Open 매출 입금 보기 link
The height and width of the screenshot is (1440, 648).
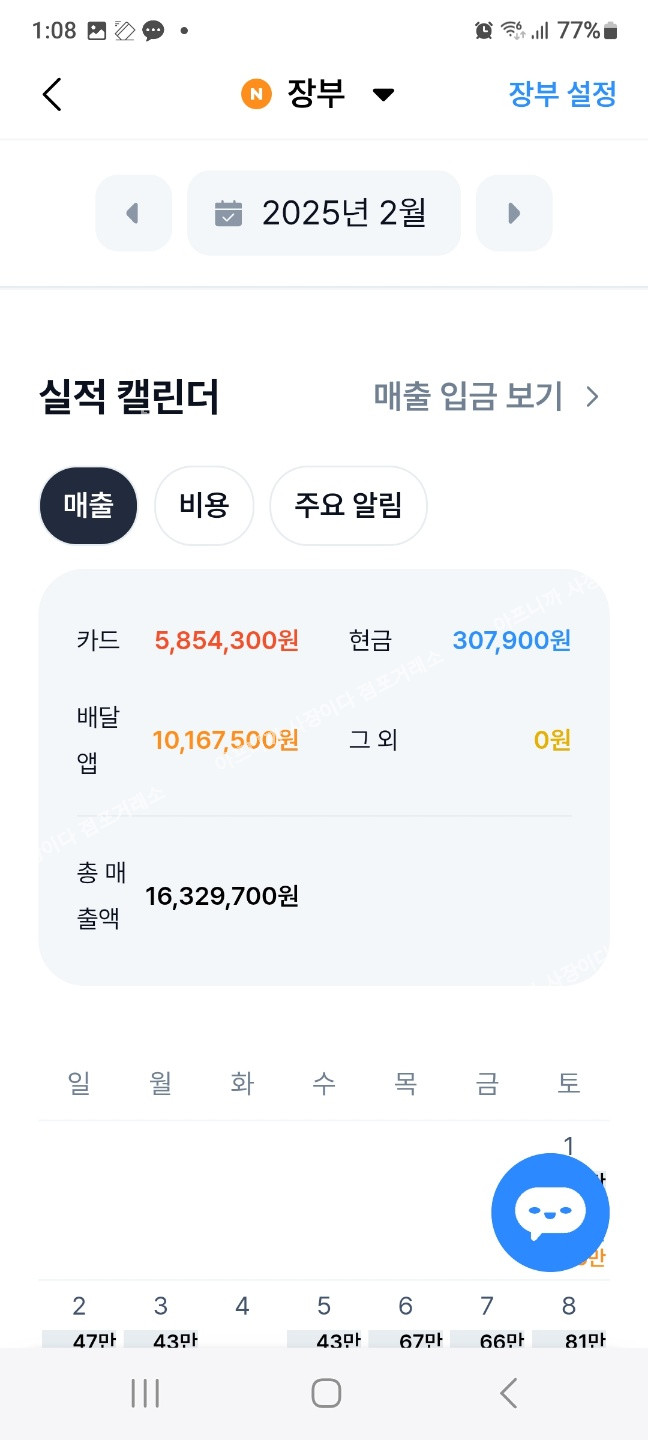[x=469, y=397]
